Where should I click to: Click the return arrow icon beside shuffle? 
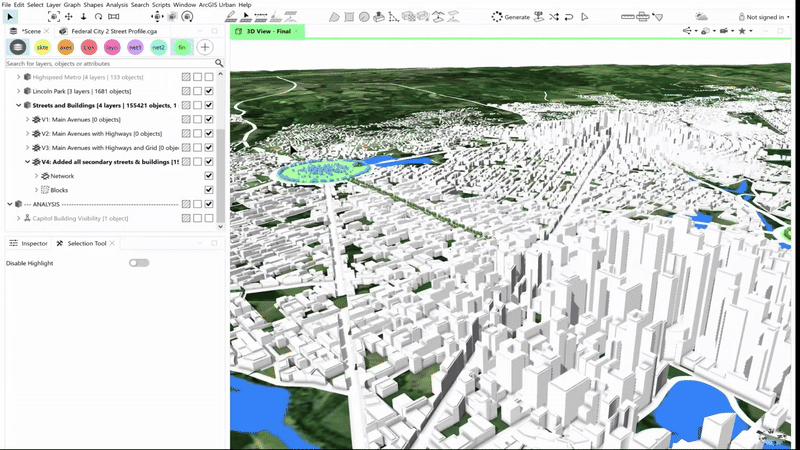pyautogui.click(x=569, y=17)
